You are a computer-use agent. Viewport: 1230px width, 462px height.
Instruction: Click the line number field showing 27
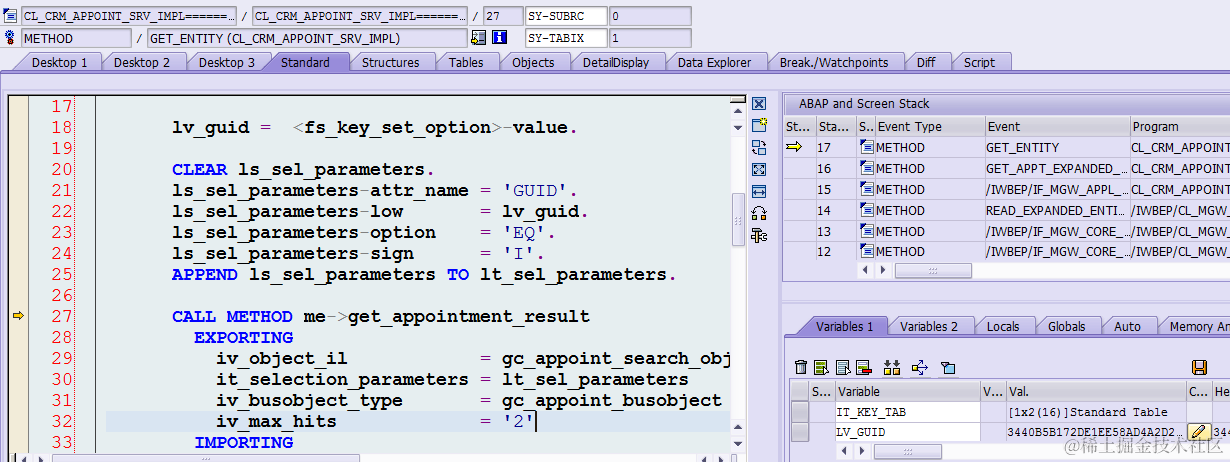(x=501, y=17)
